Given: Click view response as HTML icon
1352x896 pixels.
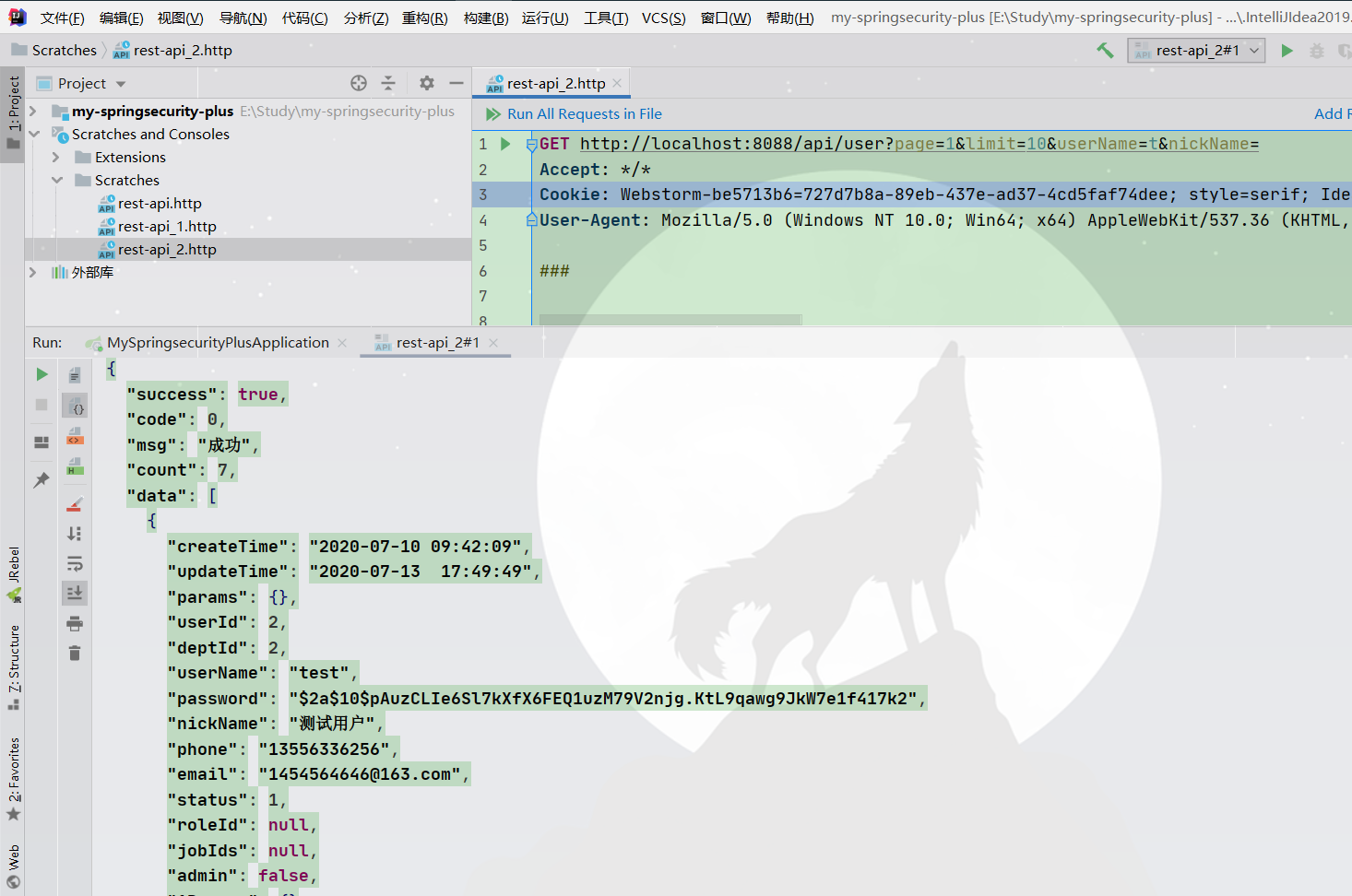Looking at the screenshot, I should tap(75, 467).
